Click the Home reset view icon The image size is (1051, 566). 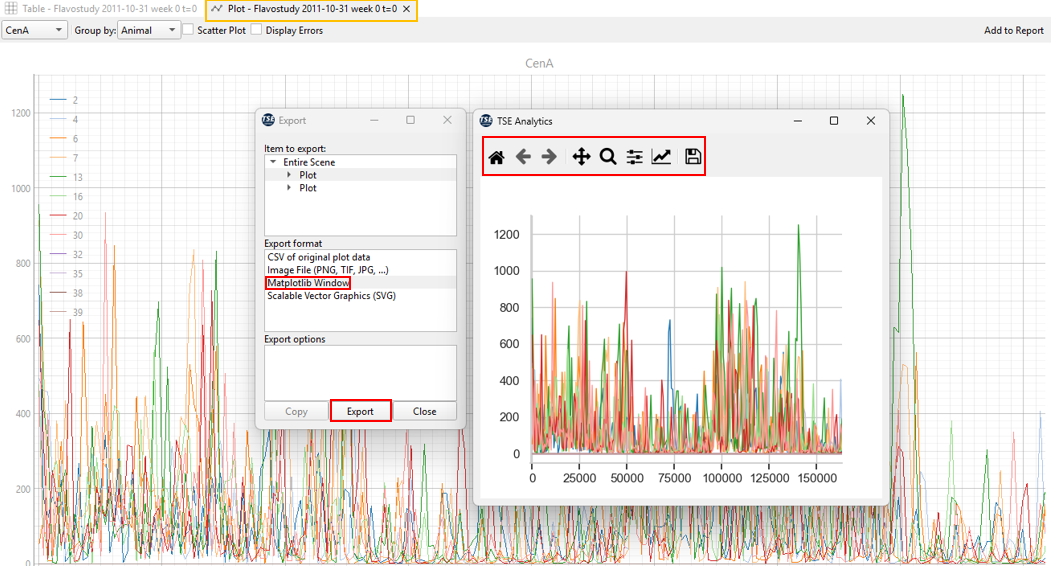coord(496,157)
